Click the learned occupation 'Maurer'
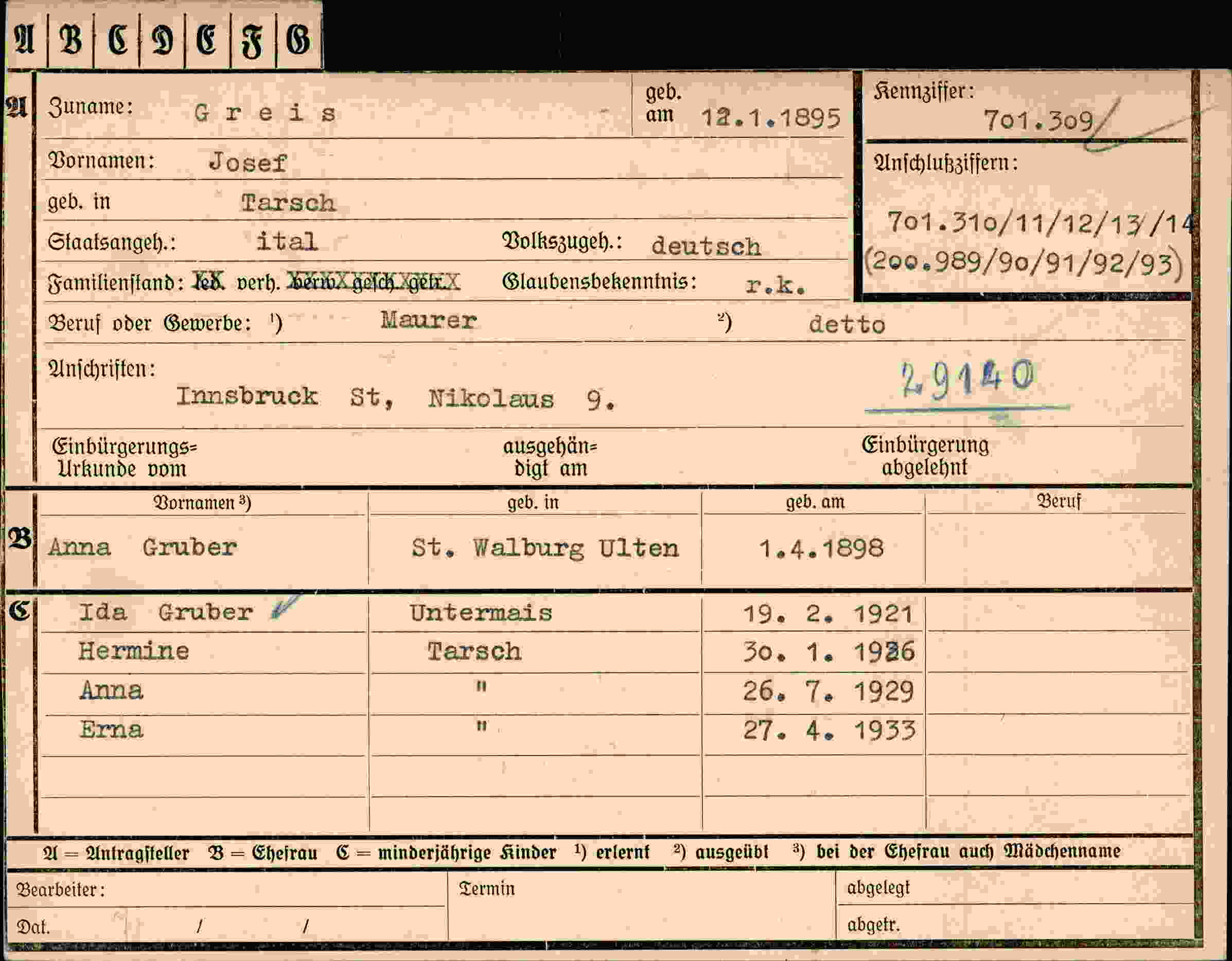This screenshot has width=1232, height=961. [x=429, y=321]
